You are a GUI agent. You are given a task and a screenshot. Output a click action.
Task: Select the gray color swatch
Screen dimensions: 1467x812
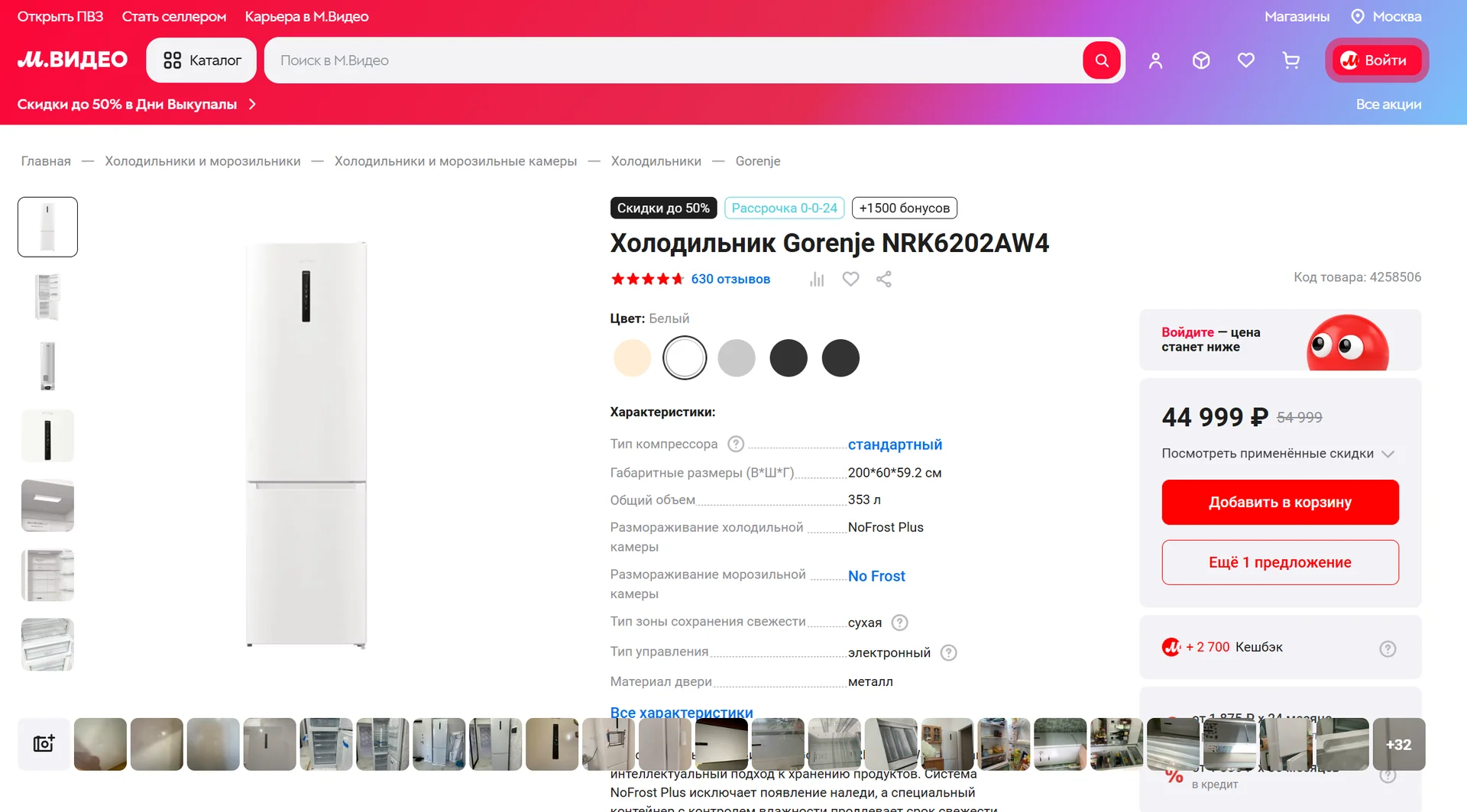click(x=737, y=357)
